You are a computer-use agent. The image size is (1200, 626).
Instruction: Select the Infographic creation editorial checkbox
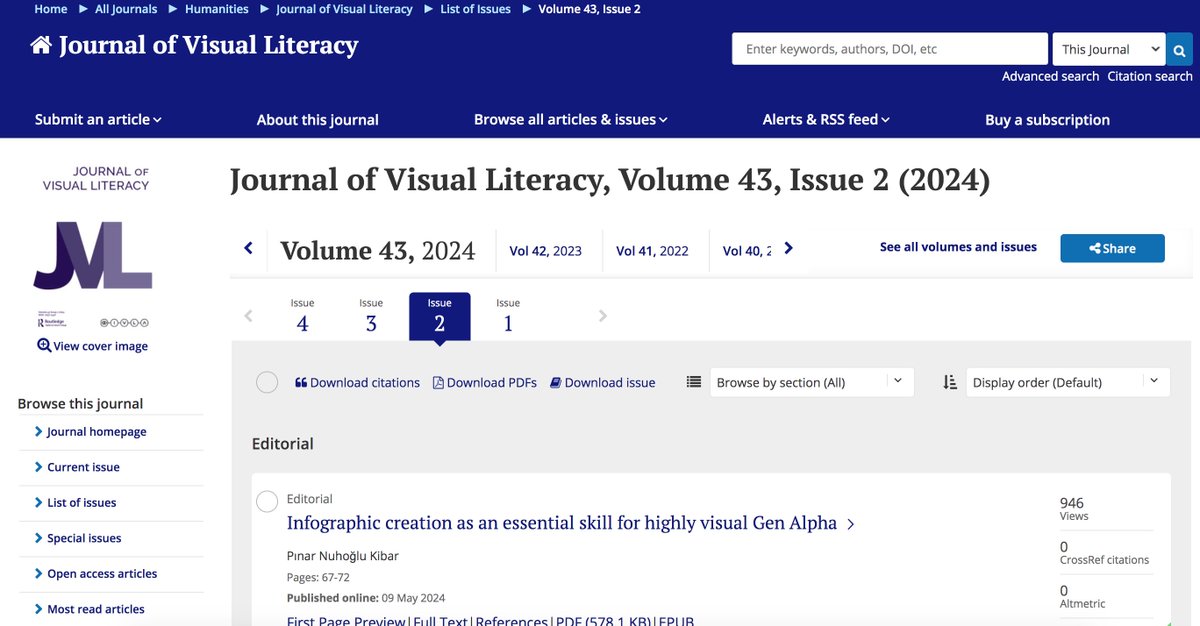click(x=267, y=502)
